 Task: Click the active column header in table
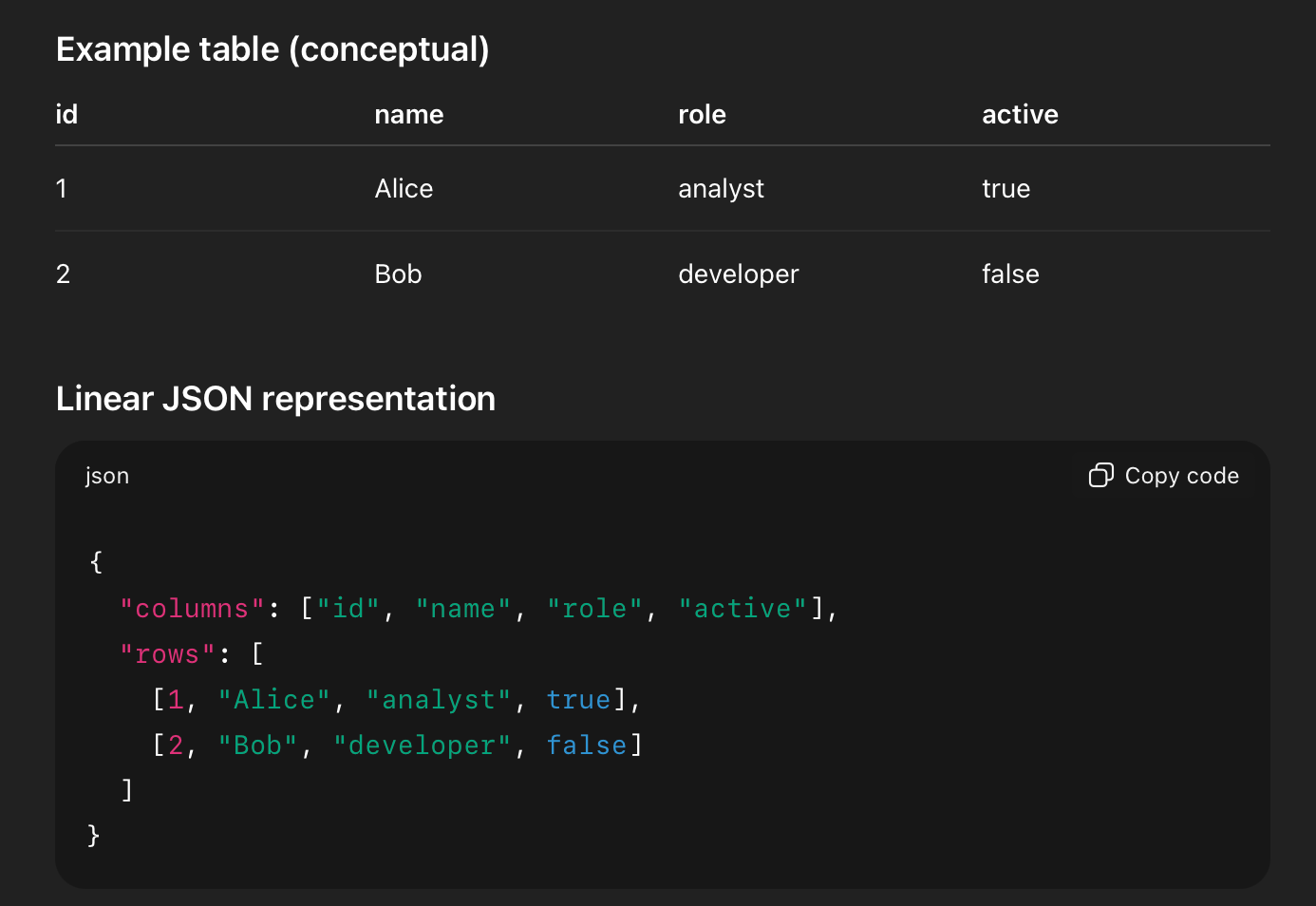[1020, 115]
